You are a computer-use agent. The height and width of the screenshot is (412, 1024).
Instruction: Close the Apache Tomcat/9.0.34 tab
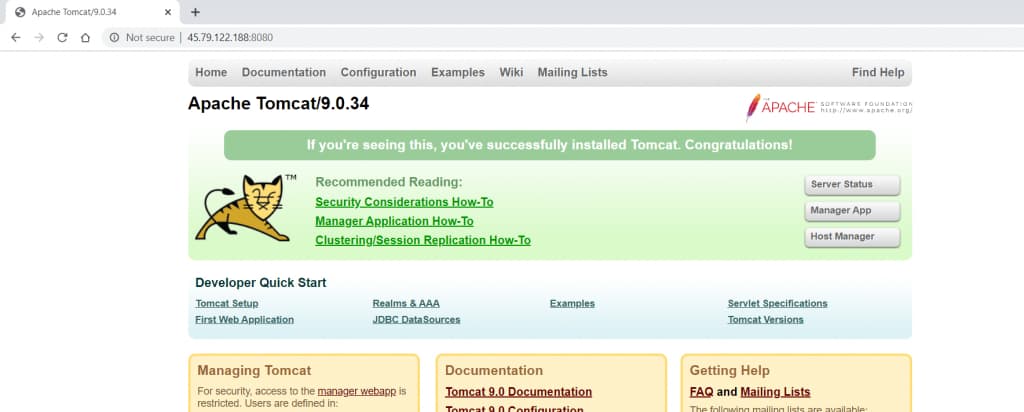(168, 12)
